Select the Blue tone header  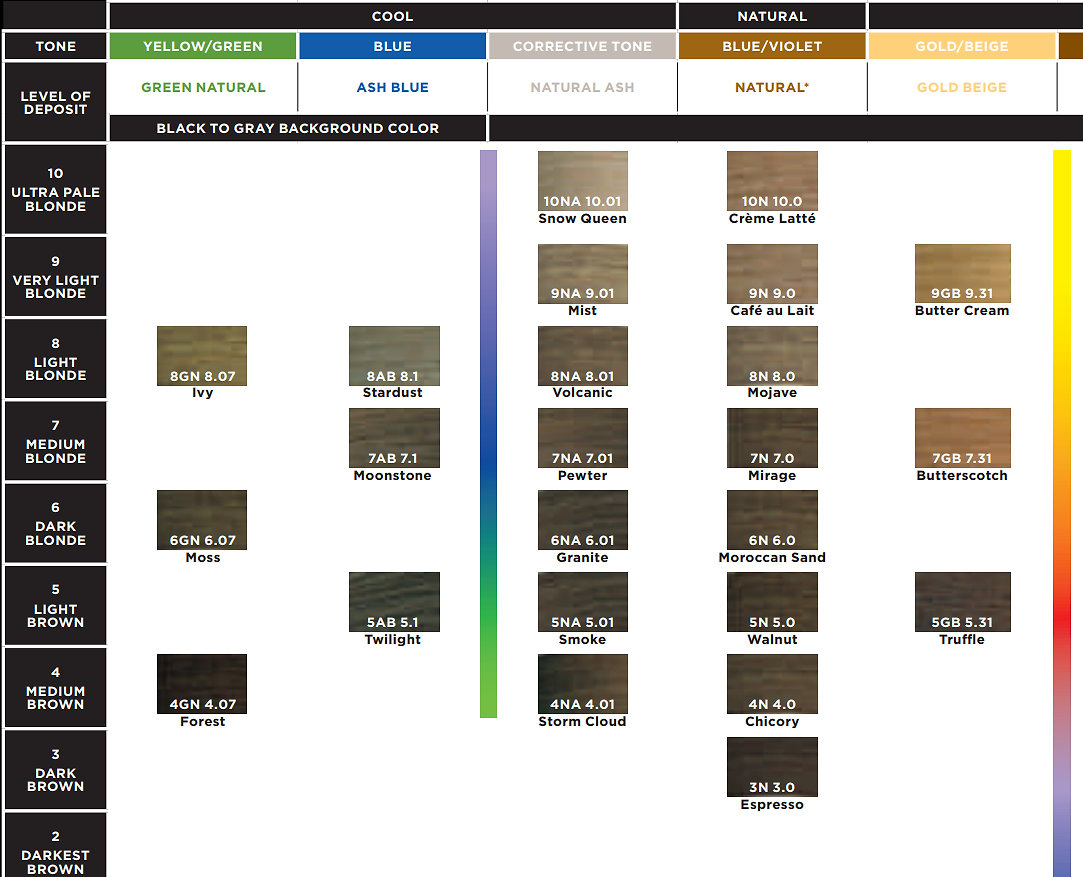coord(392,46)
